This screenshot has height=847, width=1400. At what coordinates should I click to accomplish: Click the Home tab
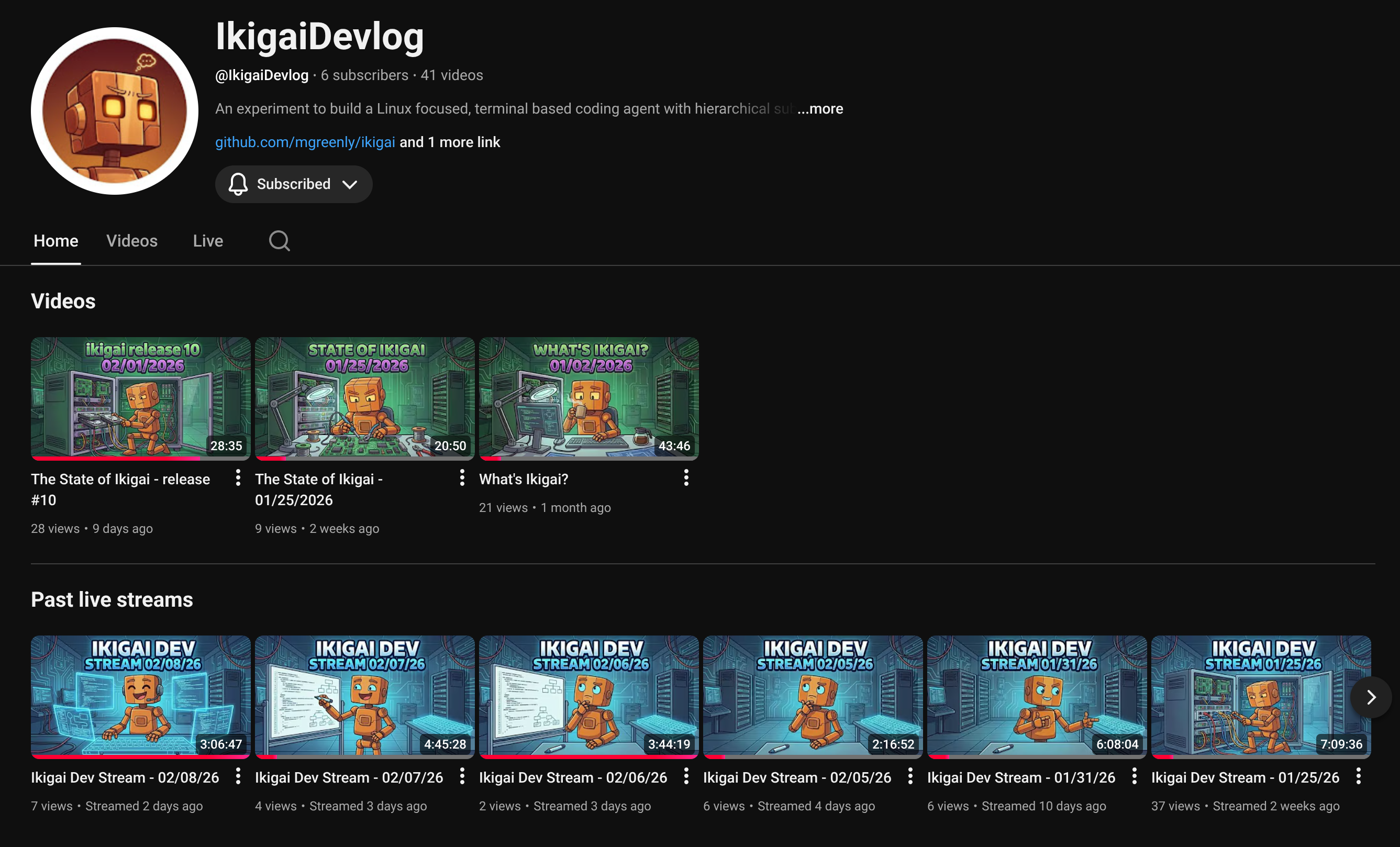click(55, 241)
